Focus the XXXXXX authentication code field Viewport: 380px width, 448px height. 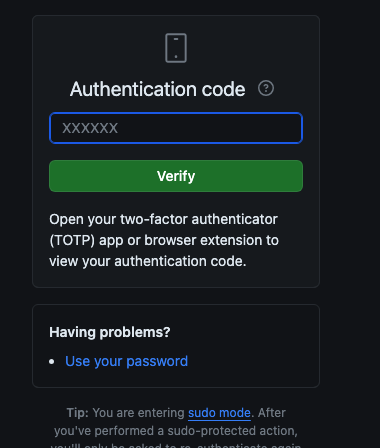tap(176, 128)
